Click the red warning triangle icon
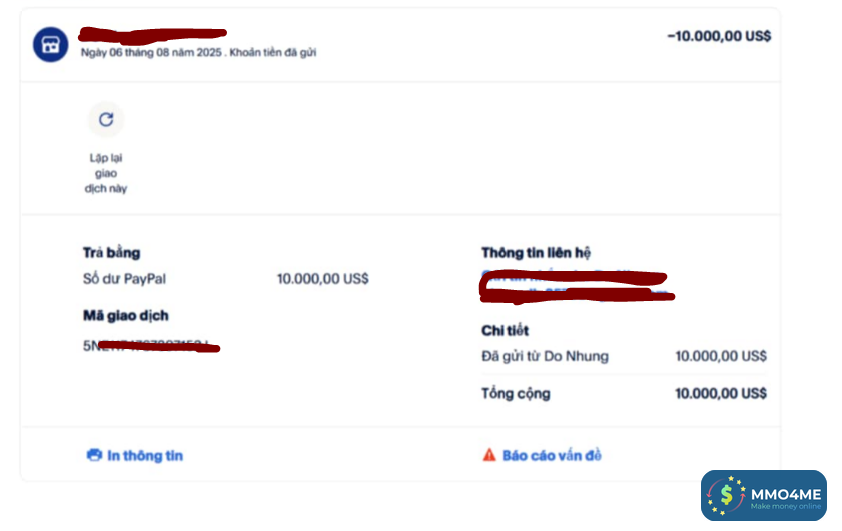The width and height of the screenshot is (842, 531). [x=489, y=456]
